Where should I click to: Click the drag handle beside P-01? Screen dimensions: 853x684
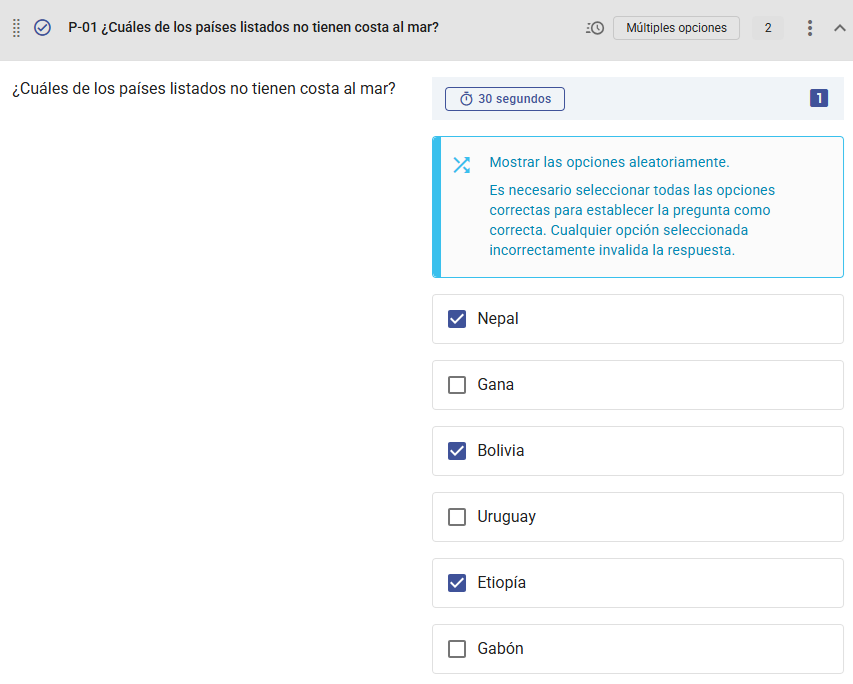pos(16,28)
